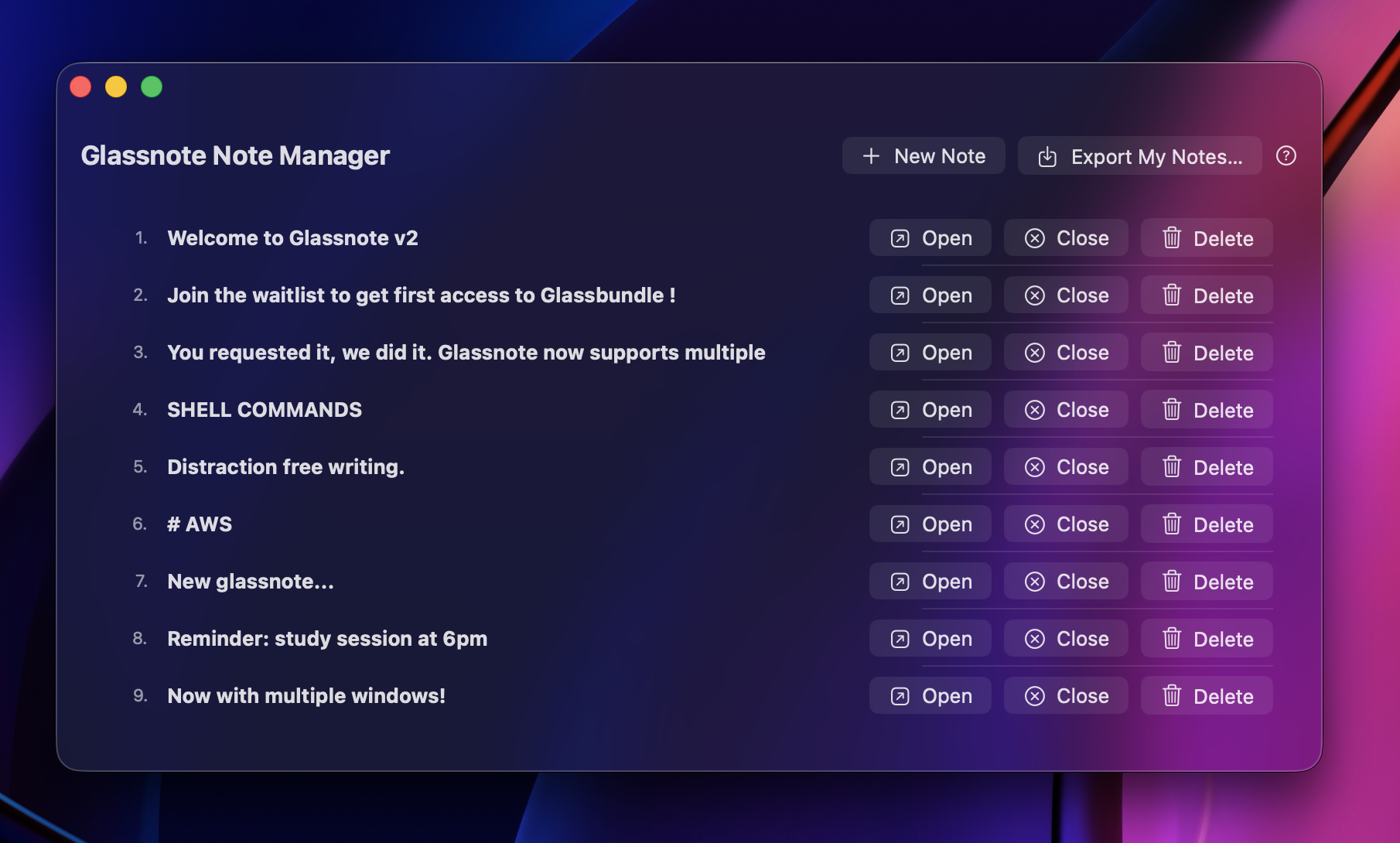Screen dimensions: 1400x843
Task: Open the 'Now with multiple windows!' note
Action: click(930, 696)
